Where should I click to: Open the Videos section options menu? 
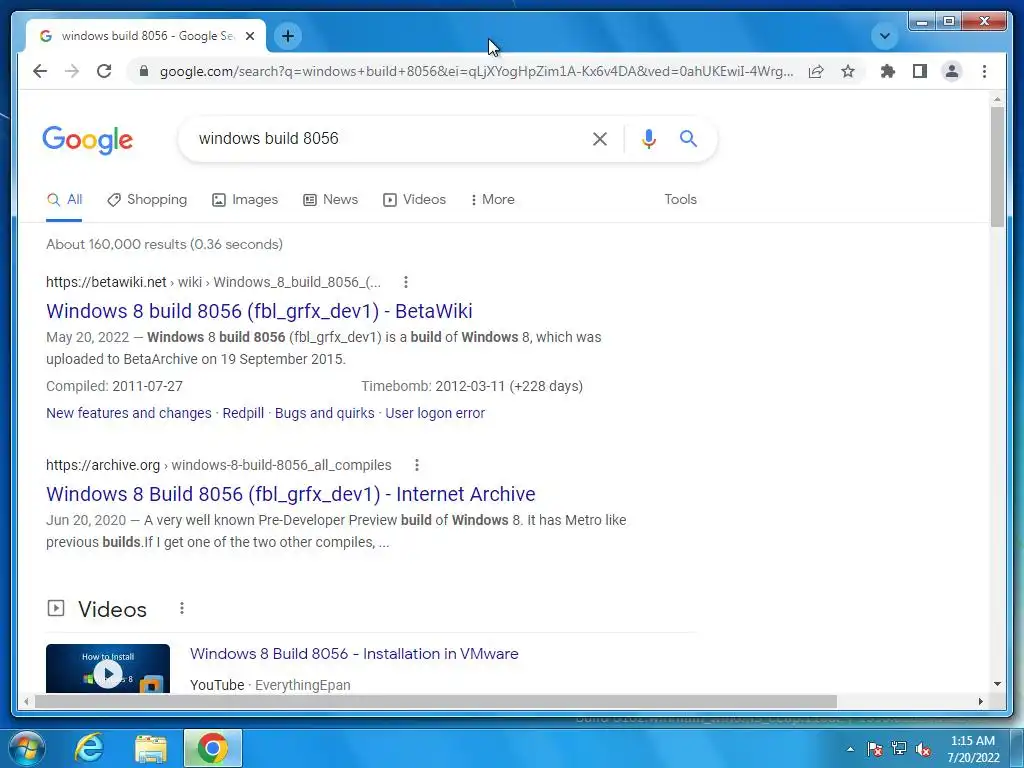coord(182,609)
